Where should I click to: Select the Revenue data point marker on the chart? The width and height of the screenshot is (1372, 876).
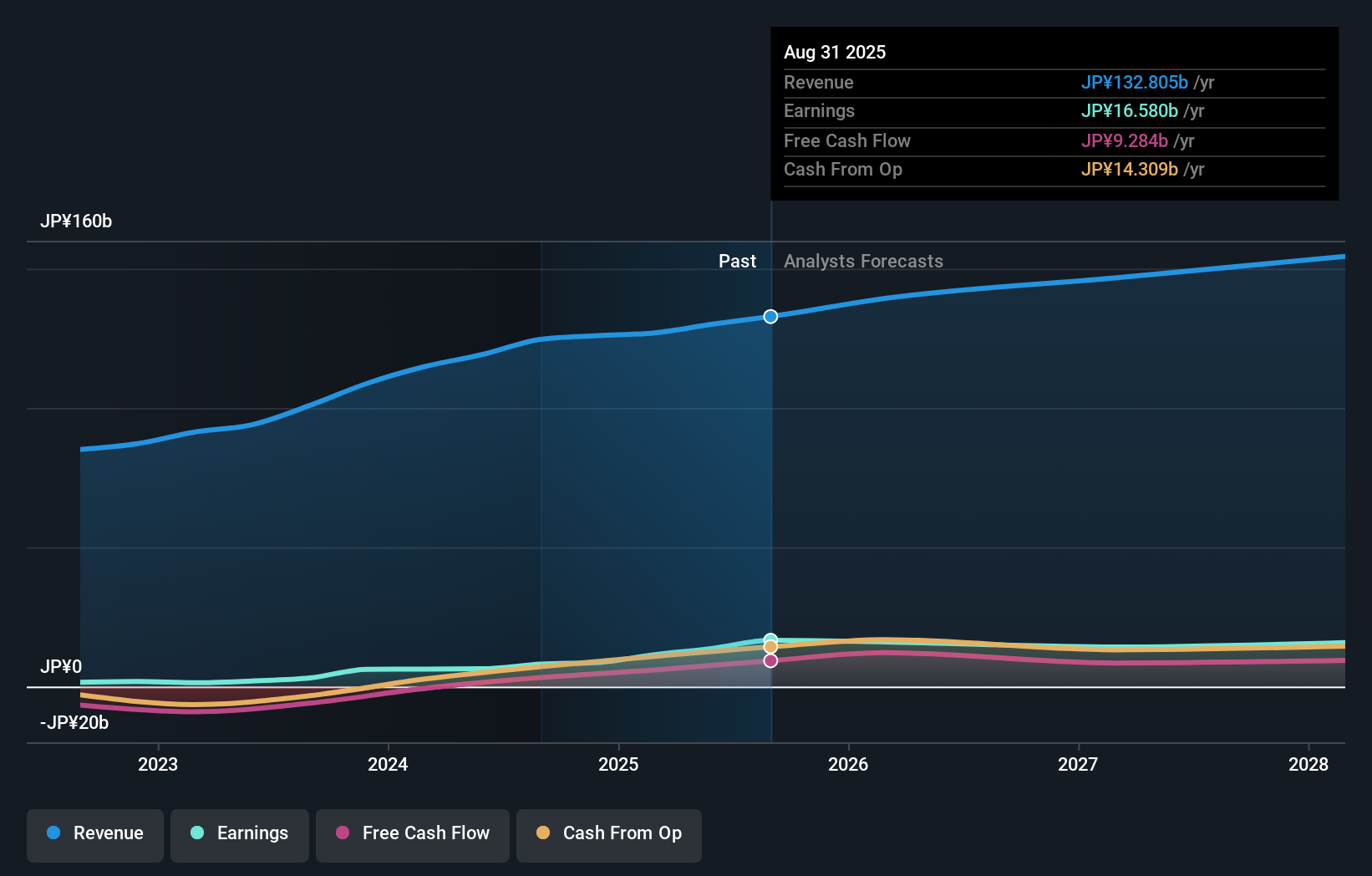[x=770, y=316]
